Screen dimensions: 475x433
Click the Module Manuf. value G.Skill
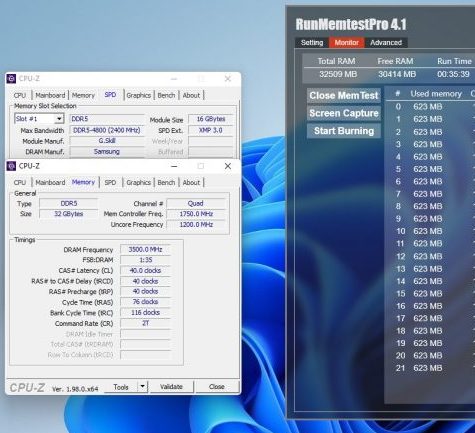pyautogui.click(x=107, y=141)
